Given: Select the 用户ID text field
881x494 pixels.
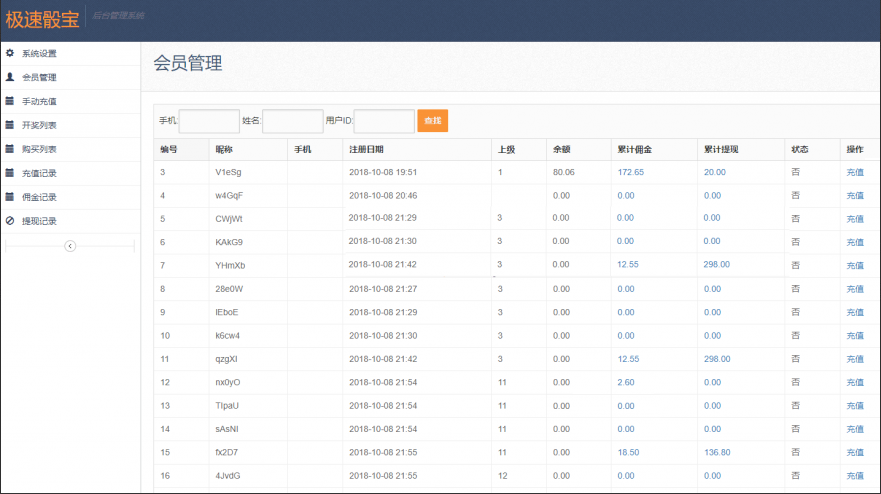Looking at the screenshot, I should (384, 121).
